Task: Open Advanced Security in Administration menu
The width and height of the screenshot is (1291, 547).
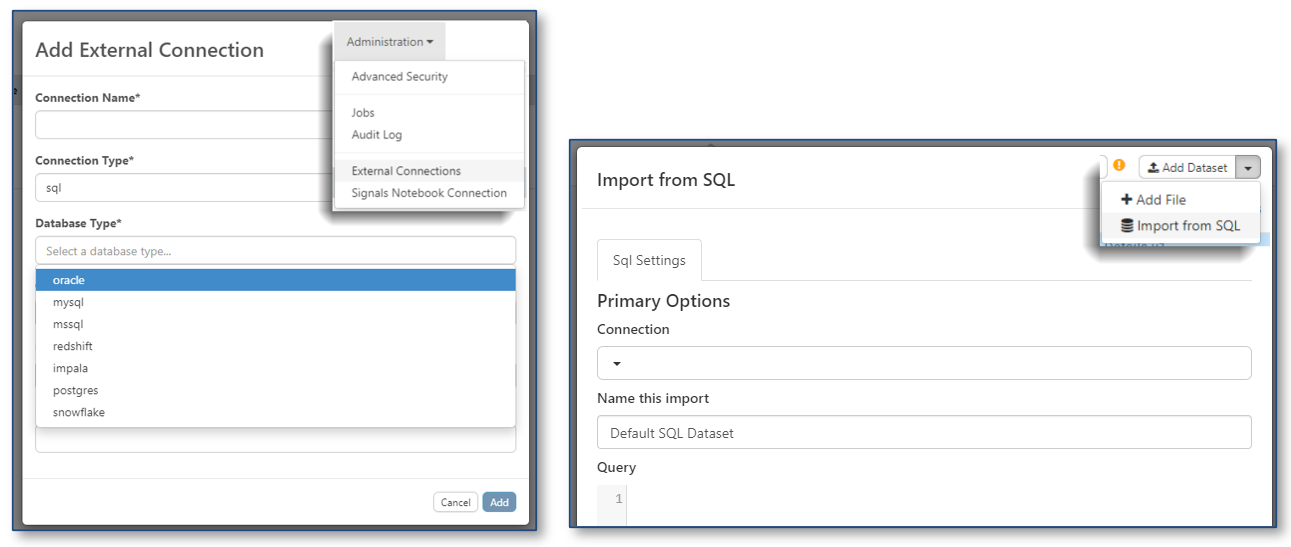Action: [399, 77]
